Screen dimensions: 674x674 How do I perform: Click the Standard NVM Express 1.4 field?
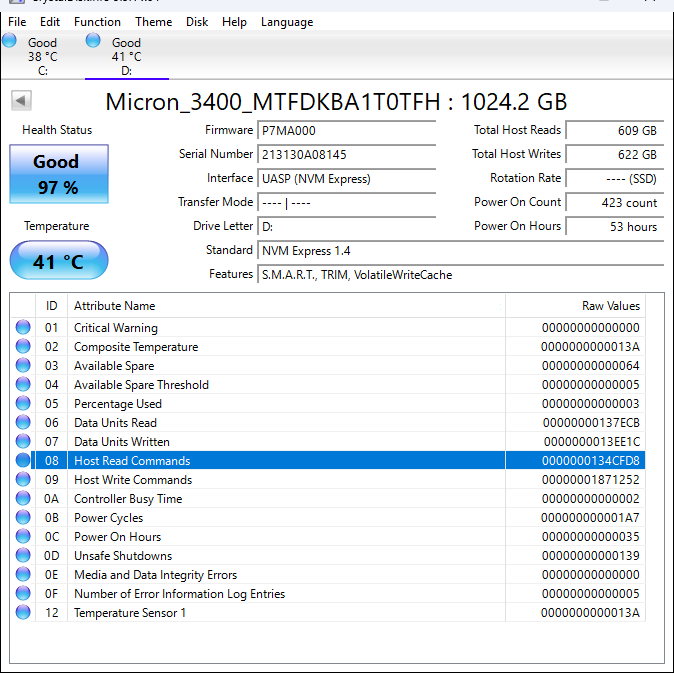click(x=460, y=251)
